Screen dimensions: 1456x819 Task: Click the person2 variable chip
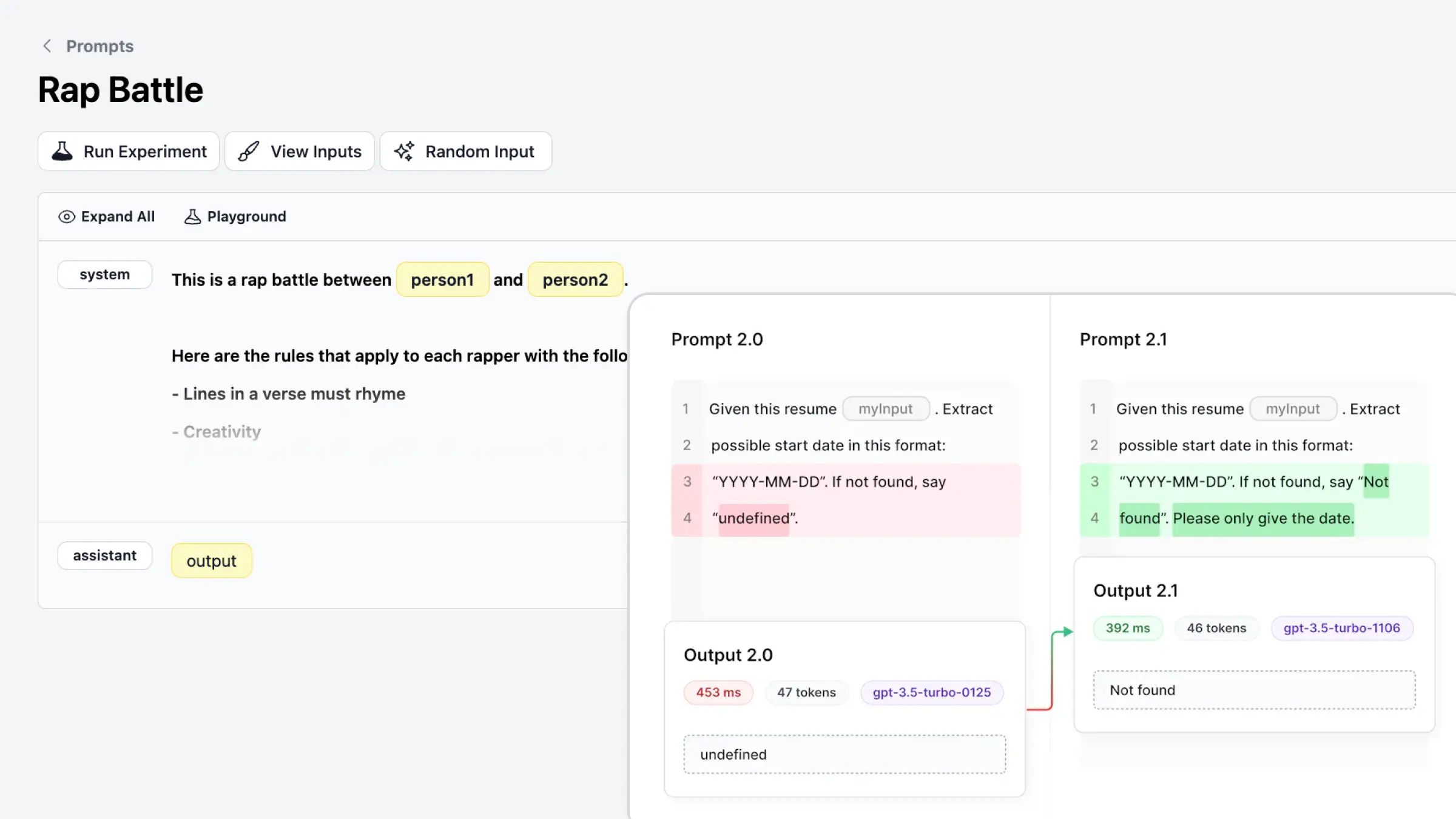click(575, 280)
